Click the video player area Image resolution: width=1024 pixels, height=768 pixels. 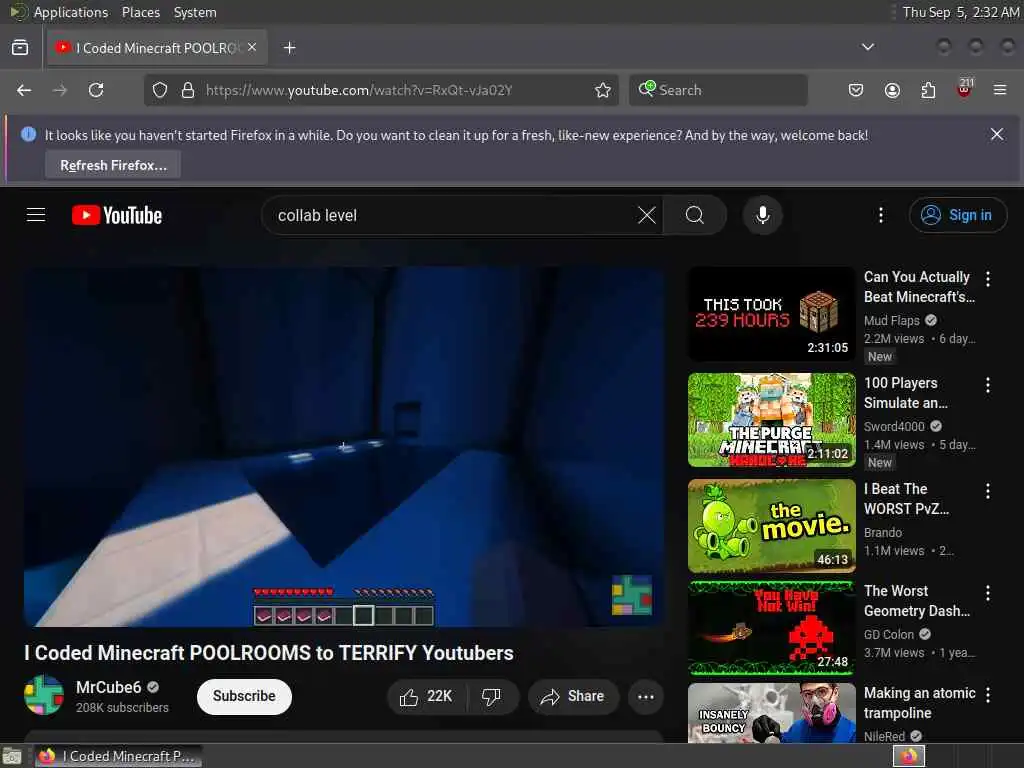344,447
